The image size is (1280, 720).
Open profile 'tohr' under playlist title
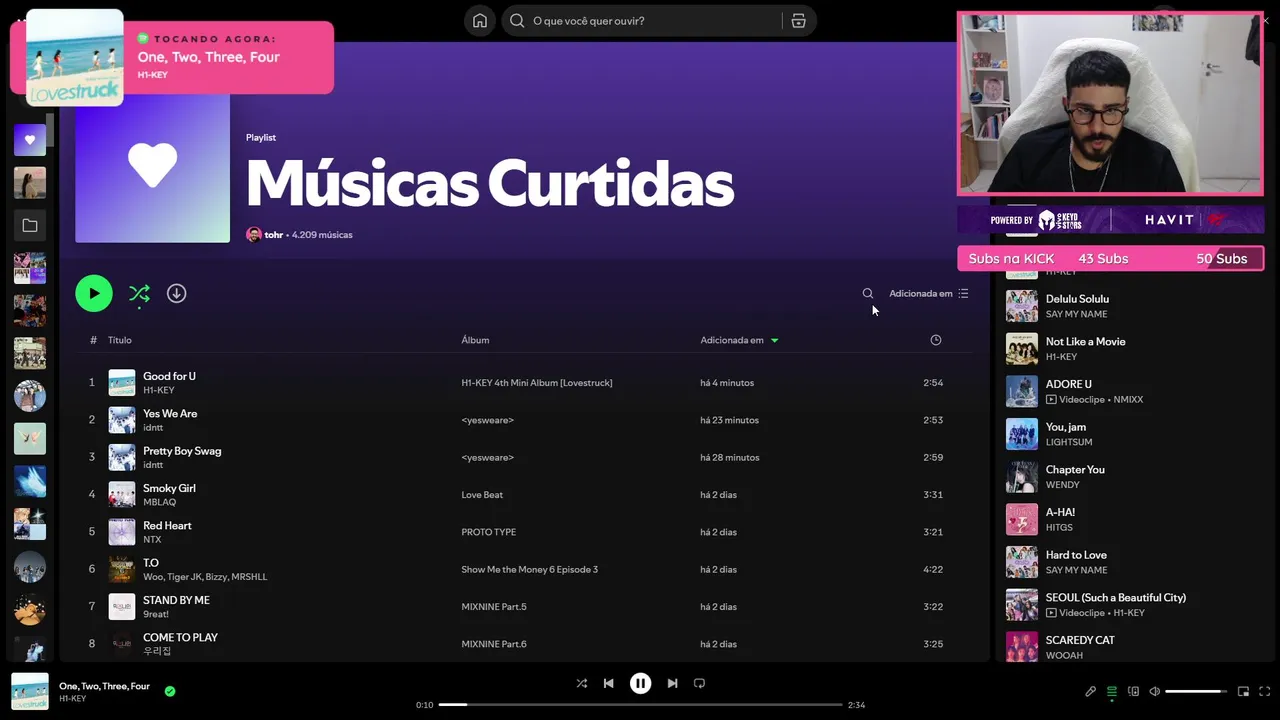coord(273,235)
